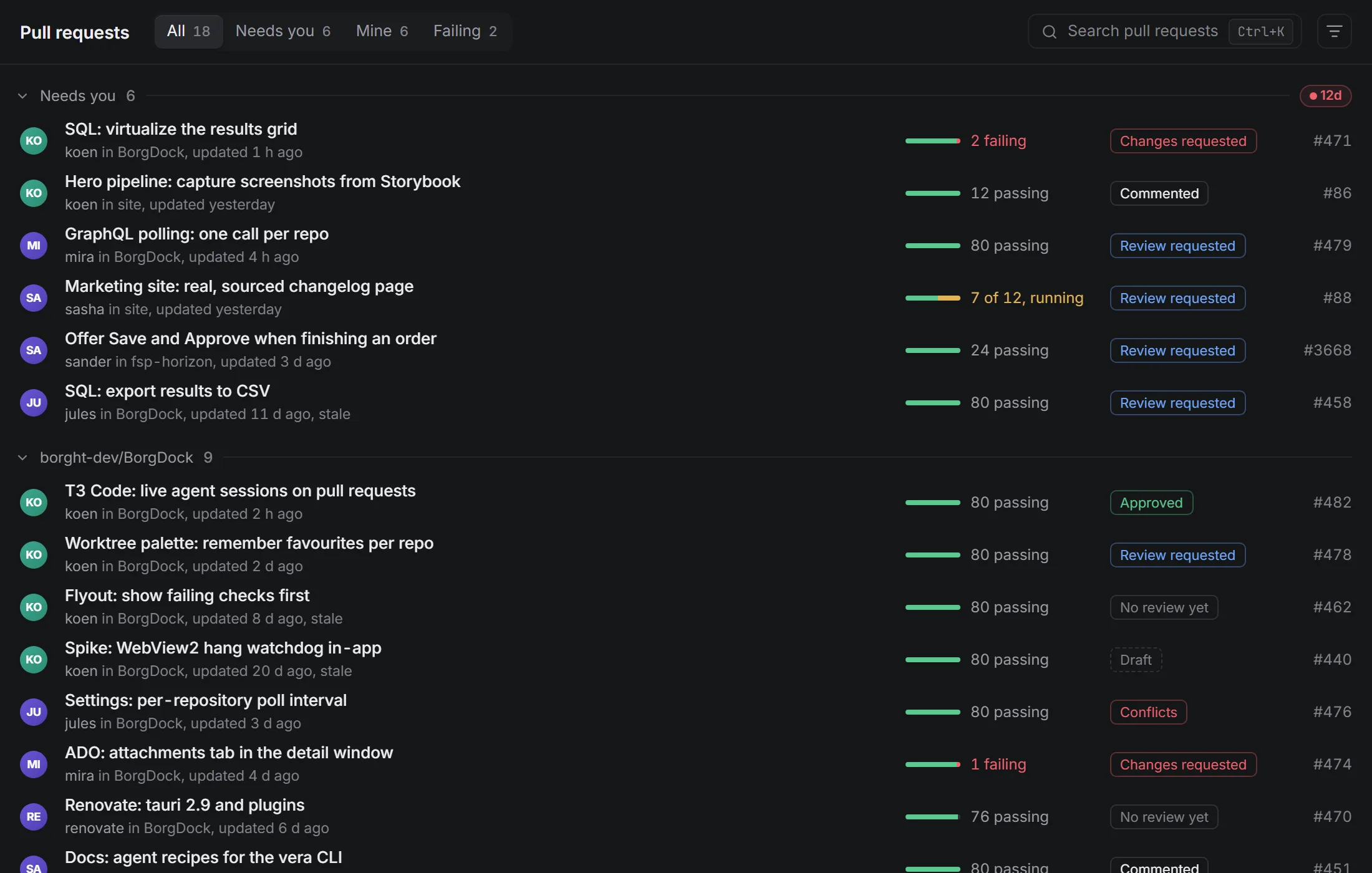The image size is (1372, 873).
Task: Click the MI avatar on ADO attachments row
Action: click(34, 764)
